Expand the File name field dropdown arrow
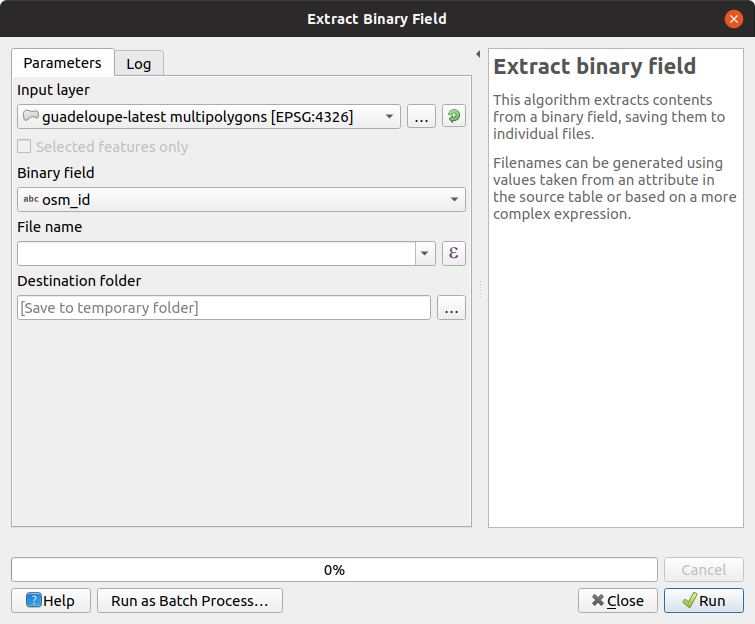This screenshot has width=755, height=624. 425,253
